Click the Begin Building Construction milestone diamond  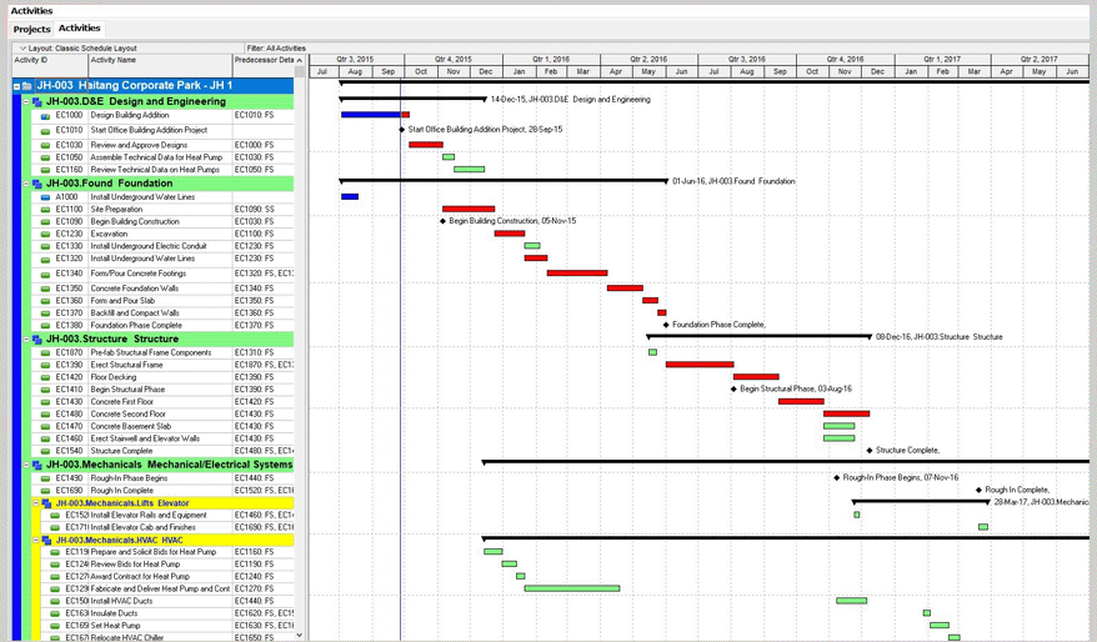pyautogui.click(x=442, y=221)
